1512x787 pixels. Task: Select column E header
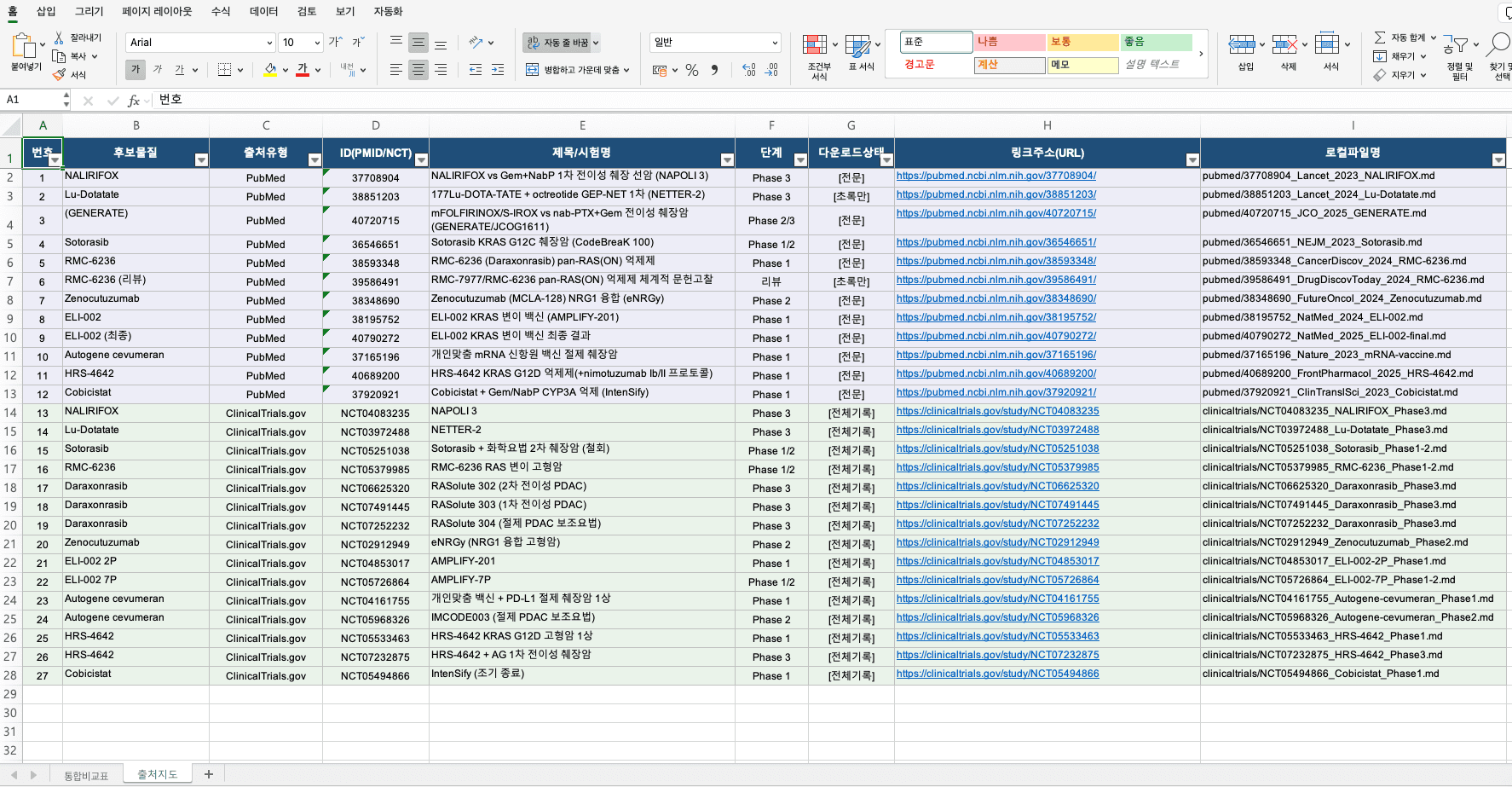(x=582, y=125)
